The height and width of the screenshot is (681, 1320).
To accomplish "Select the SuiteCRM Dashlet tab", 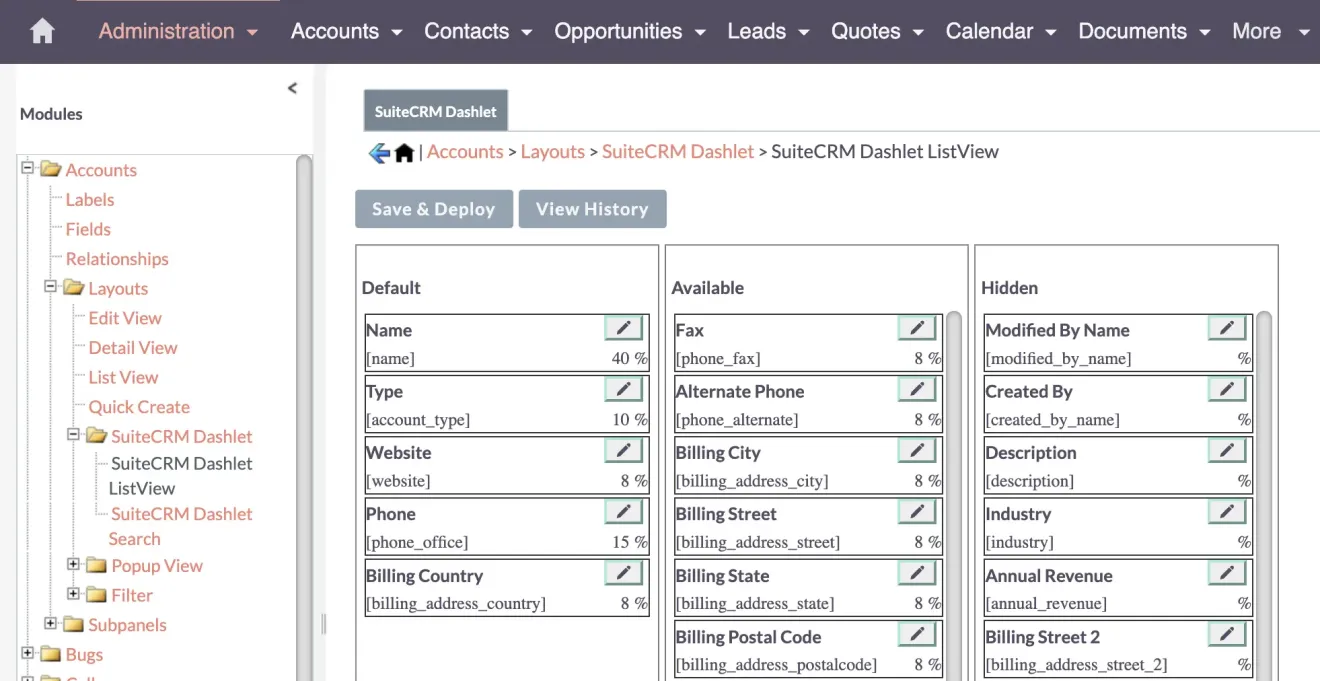I will [x=435, y=111].
